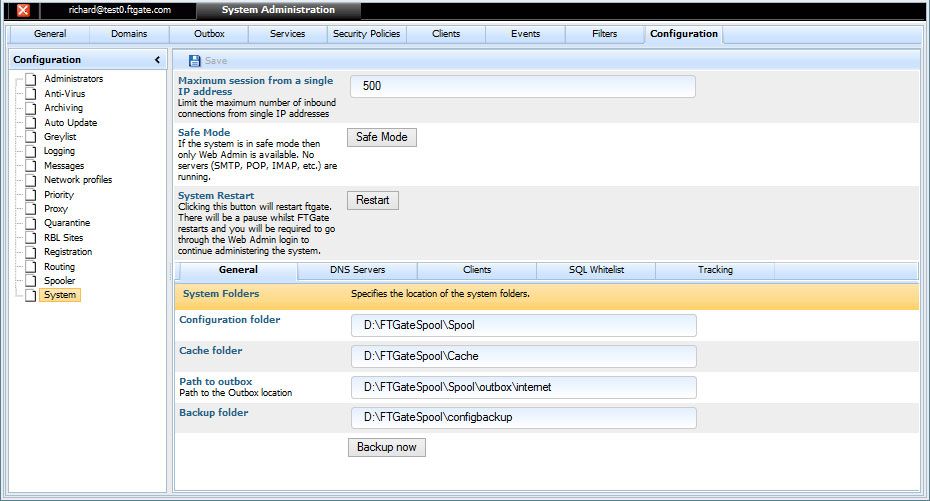Image resolution: width=930 pixels, height=501 pixels.
Task: Click the Cache folder path field
Action: coord(524,356)
